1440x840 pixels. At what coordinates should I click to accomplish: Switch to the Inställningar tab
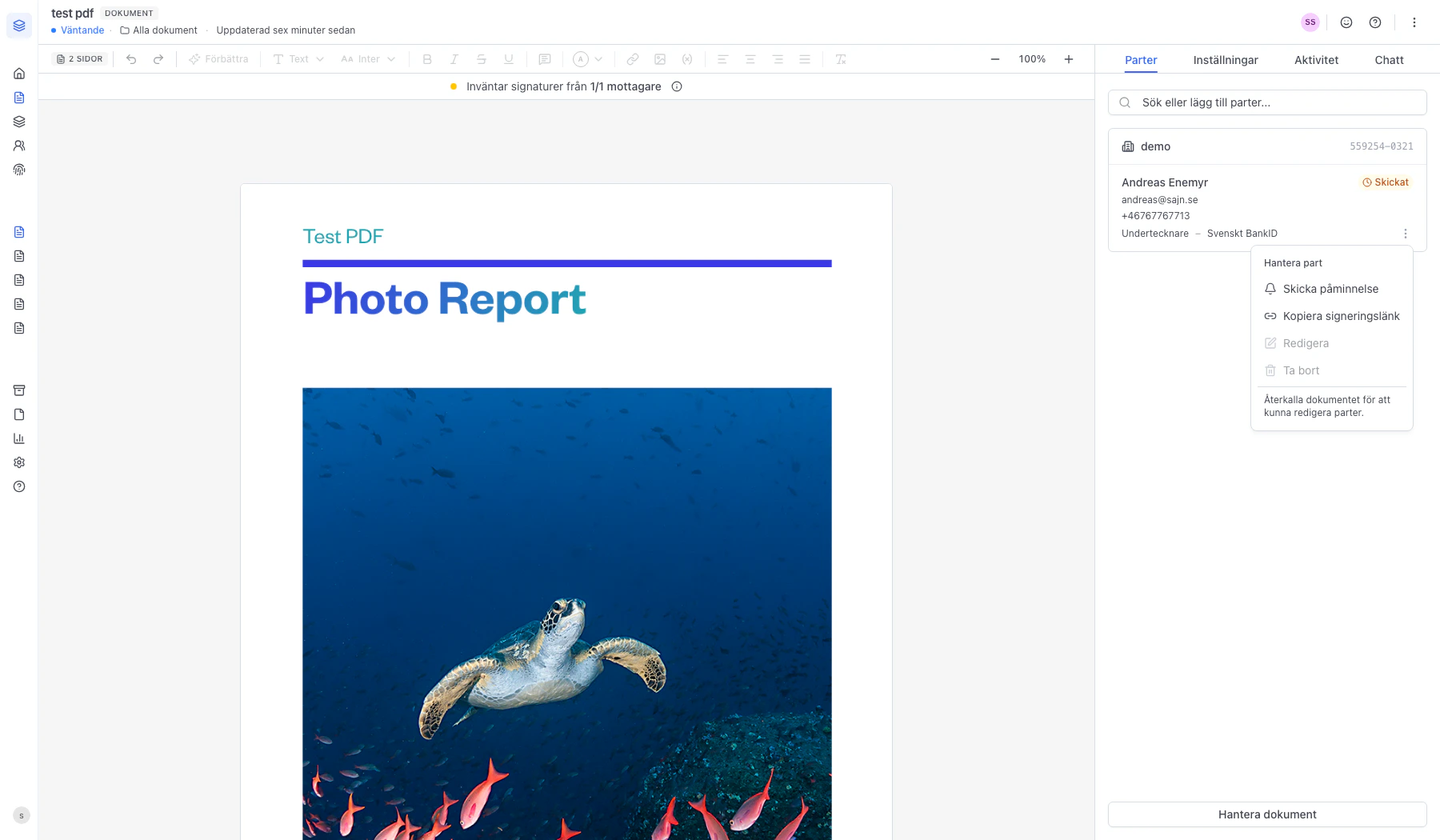[1226, 60]
